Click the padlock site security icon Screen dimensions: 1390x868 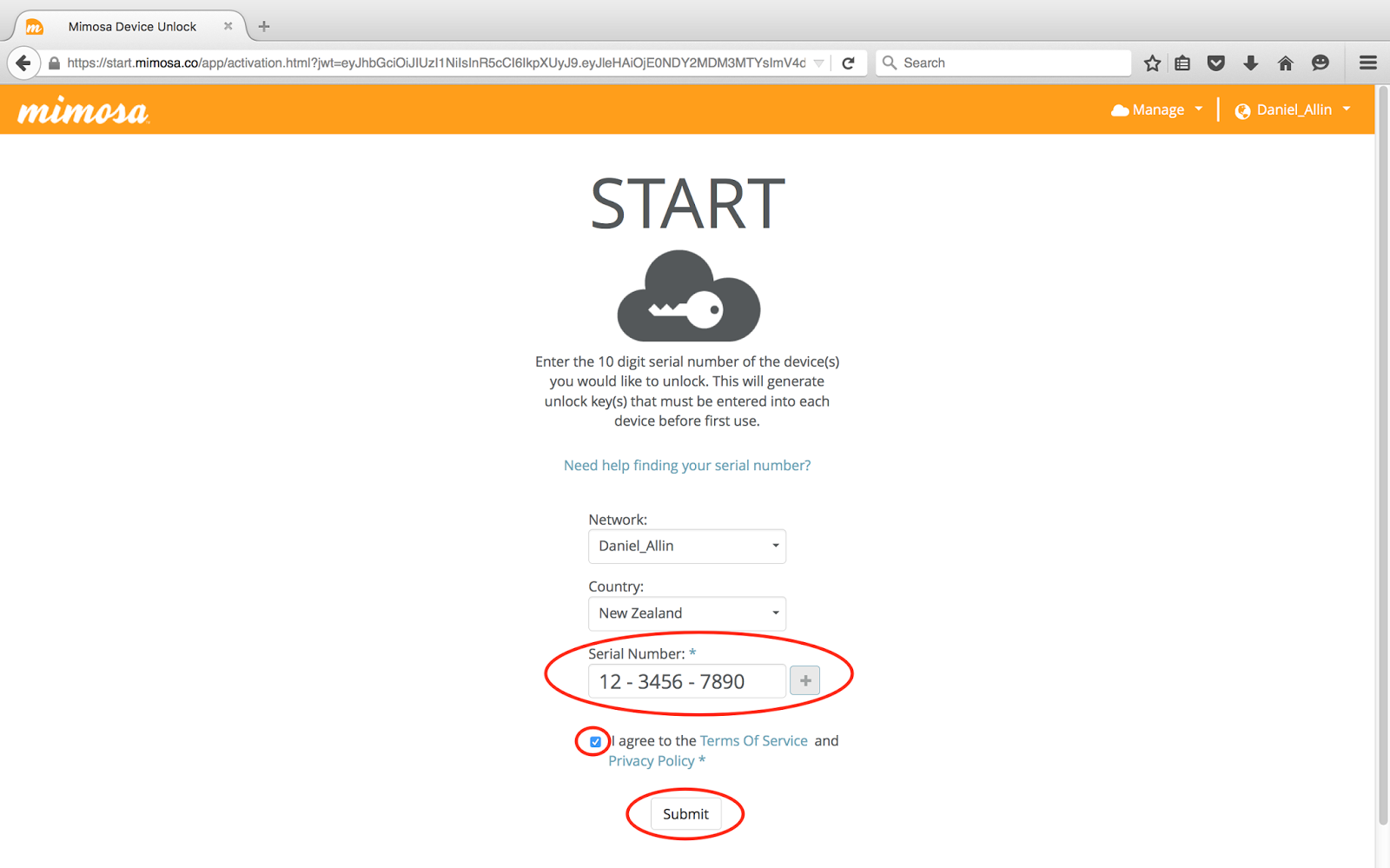coord(54,63)
